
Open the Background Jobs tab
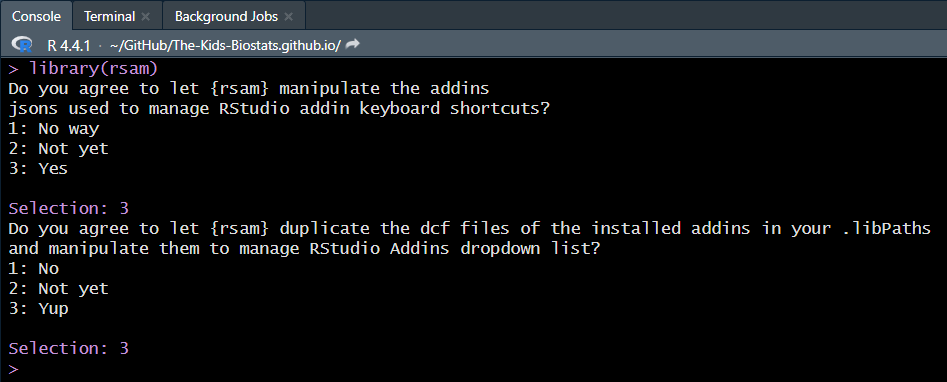[226, 16]
